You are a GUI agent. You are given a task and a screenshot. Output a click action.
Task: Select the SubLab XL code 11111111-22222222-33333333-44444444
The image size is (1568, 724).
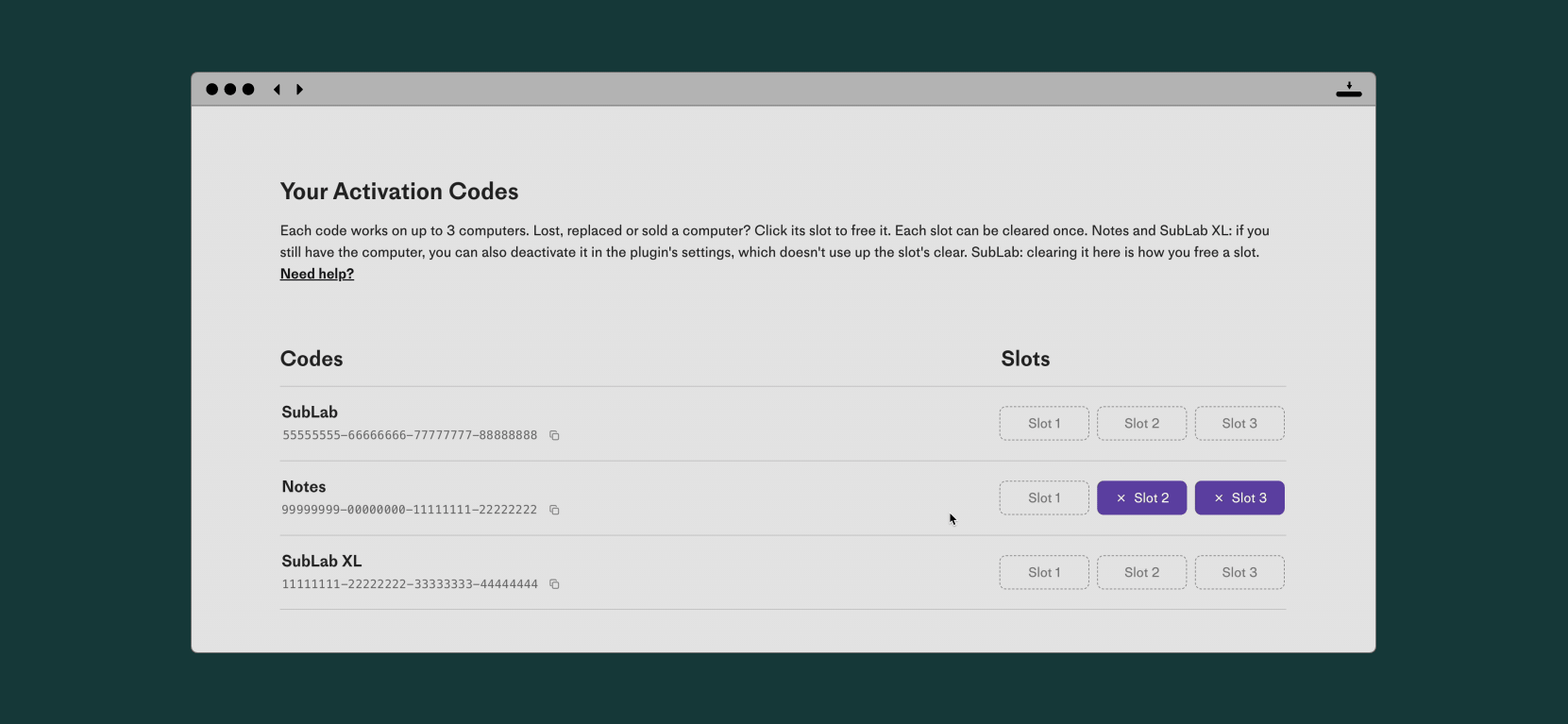[x=410, y=584]
